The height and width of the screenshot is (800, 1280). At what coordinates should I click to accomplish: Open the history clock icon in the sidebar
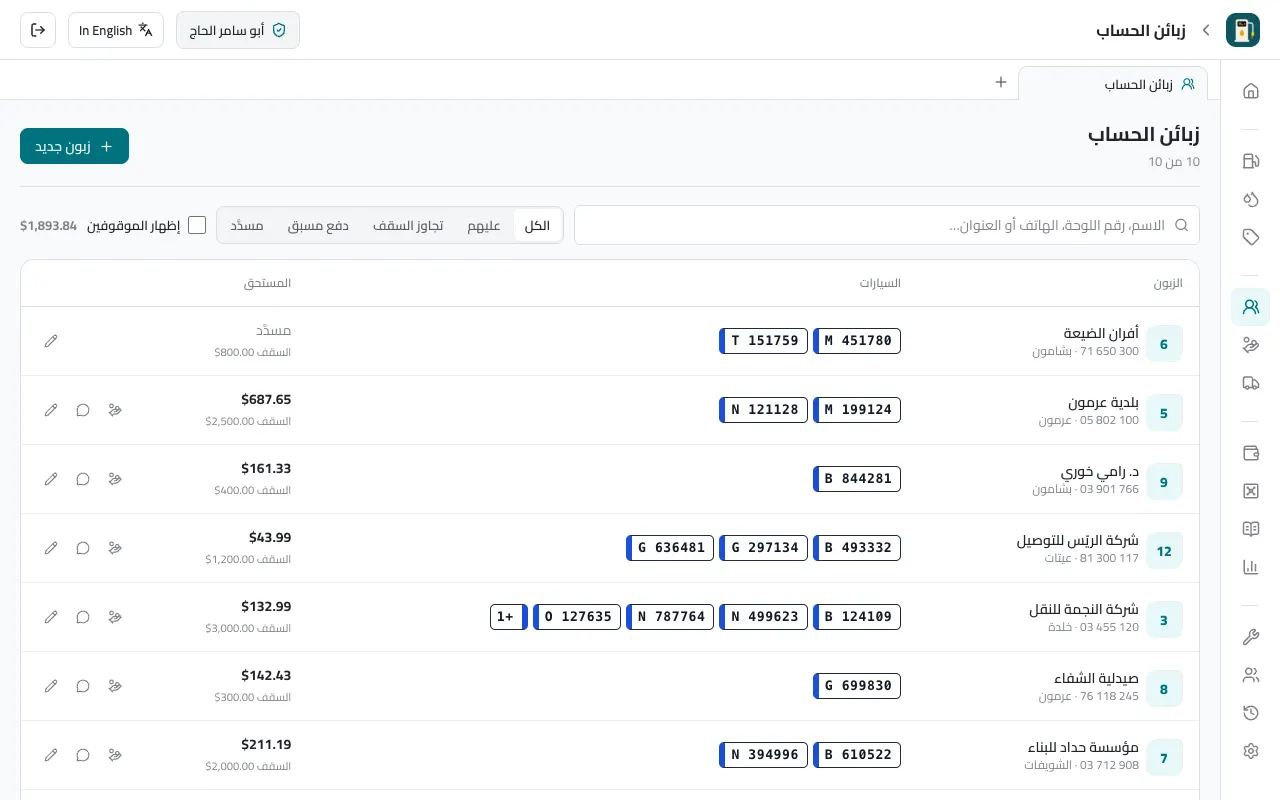click(x=1250, y=713)
